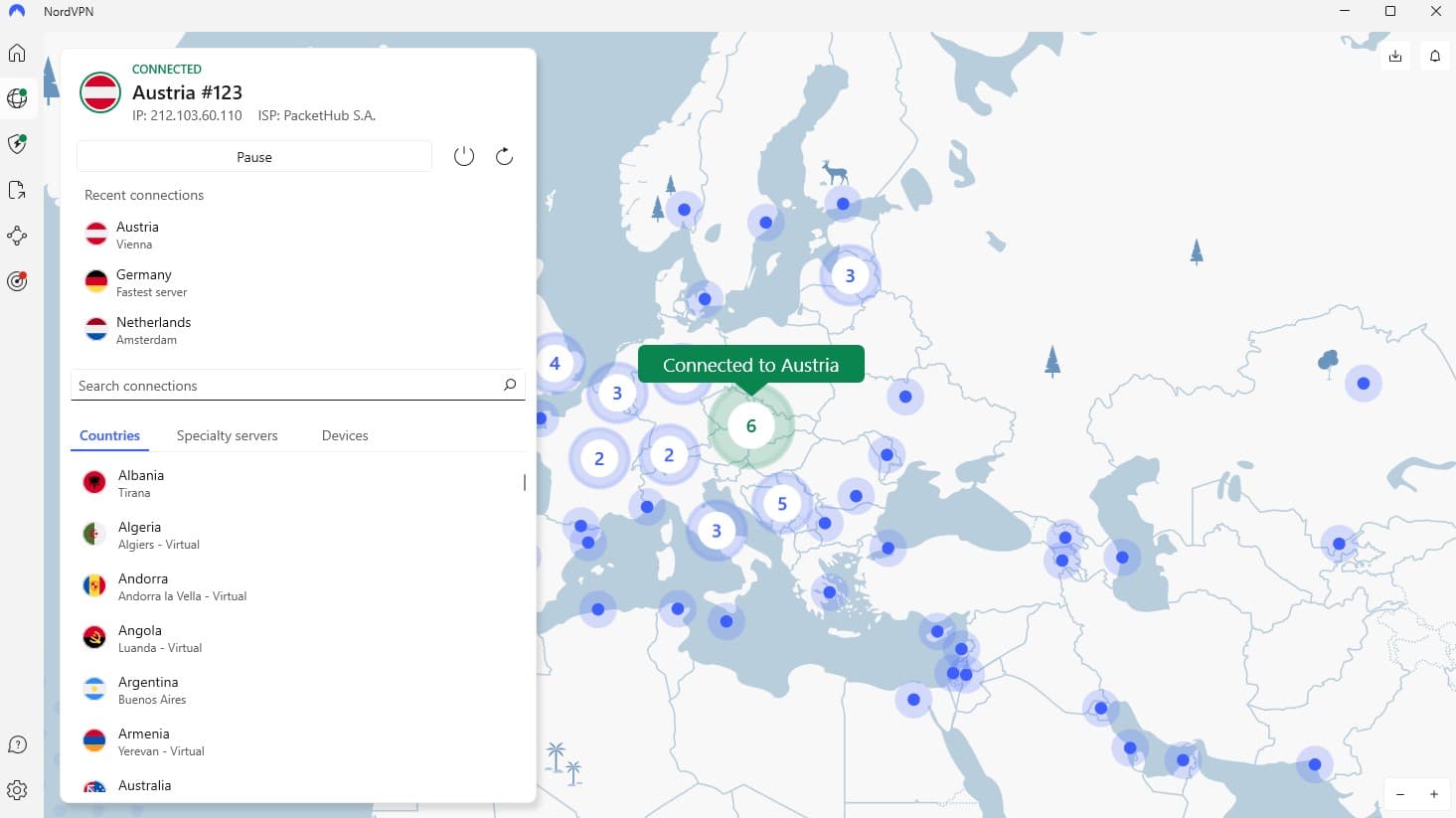Click the power disconnect icon
This screenshot has width=1456, height=818.
464,156
